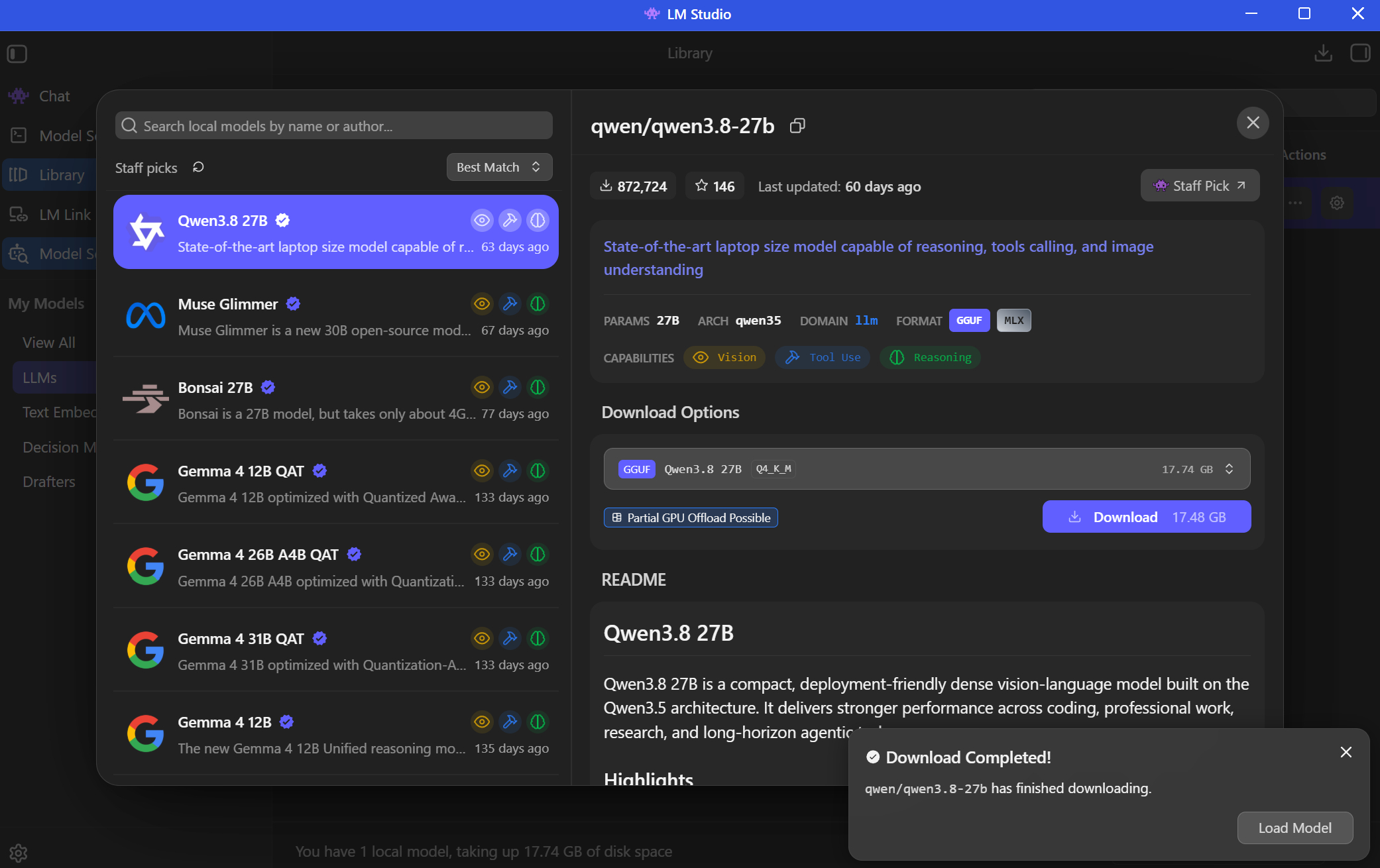Dismiss the Download Completed notification
Image resolution: width=1380 pixels, height=868 pixels.
point(1346,752)
